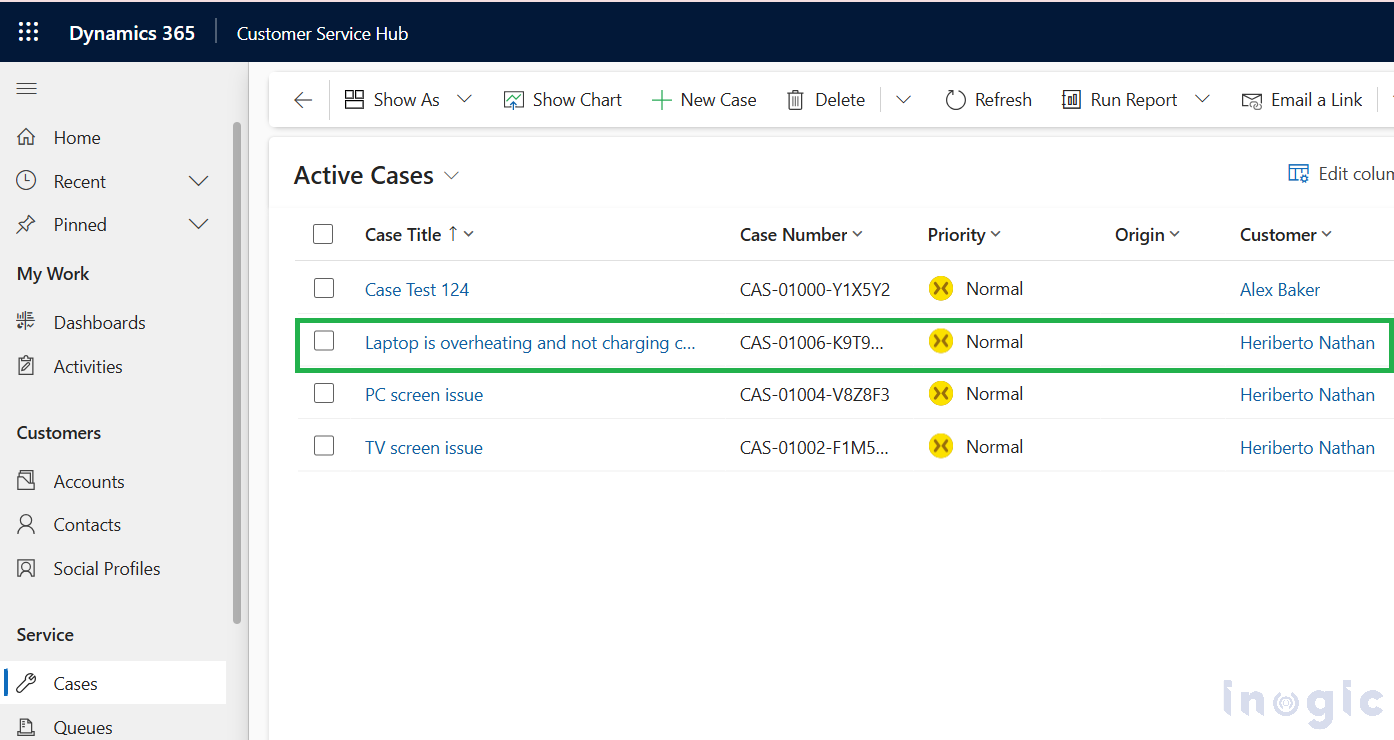The height and width of the screenshot is (740, 1394).
Task: Open the Priority column dropdown
Action: [995, 234]
